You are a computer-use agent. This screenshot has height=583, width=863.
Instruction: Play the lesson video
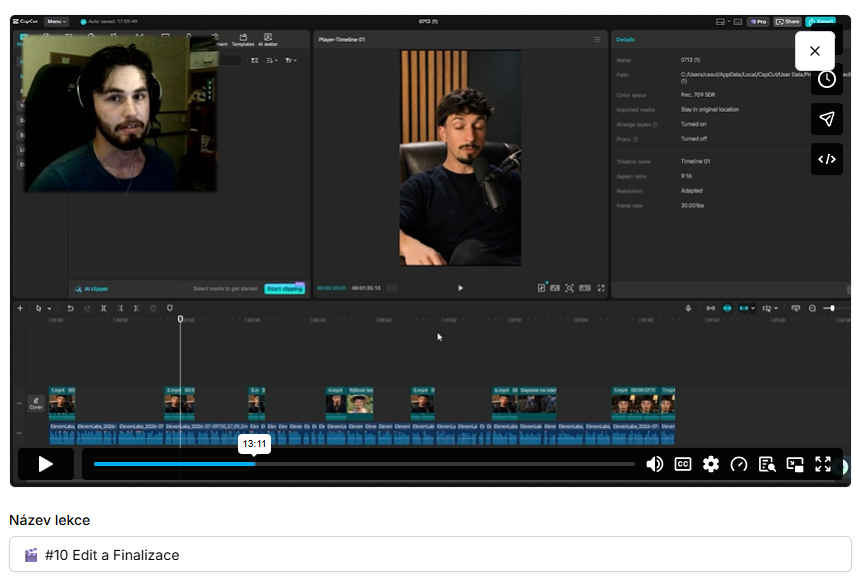click(x=46, y=464)
